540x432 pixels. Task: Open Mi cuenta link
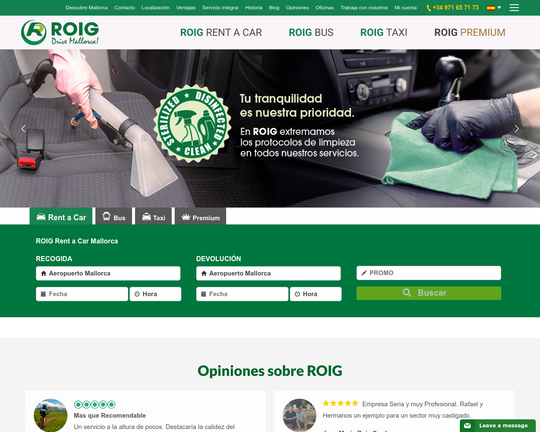tap(405, 8)
